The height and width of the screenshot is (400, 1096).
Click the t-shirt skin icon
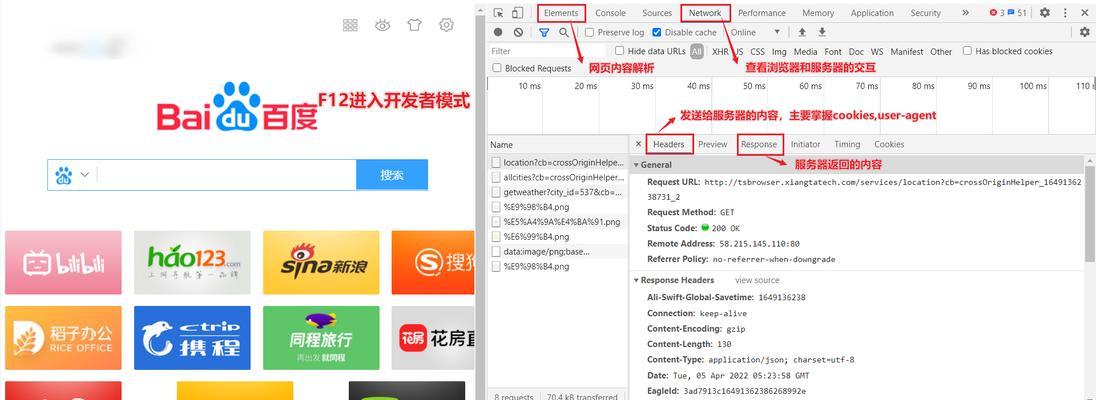click(x=414, y=25)
